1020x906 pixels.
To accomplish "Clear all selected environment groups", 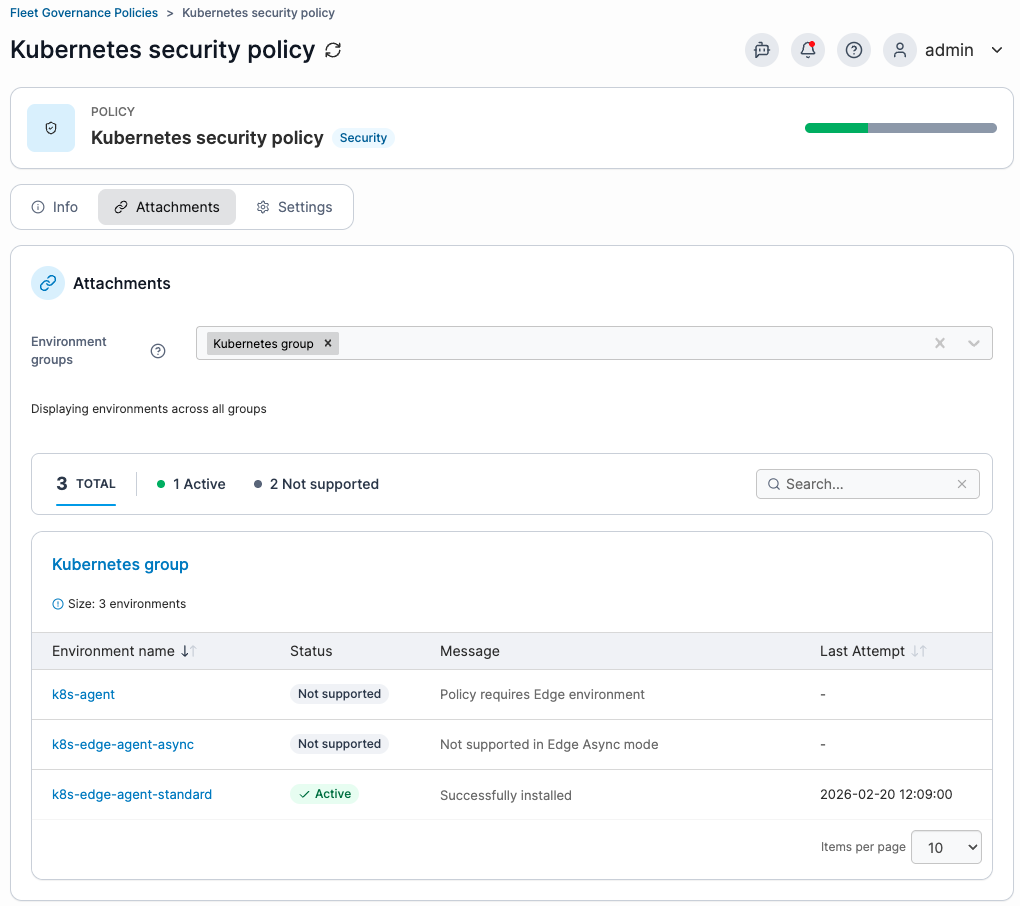I will (x=940, y=343).
